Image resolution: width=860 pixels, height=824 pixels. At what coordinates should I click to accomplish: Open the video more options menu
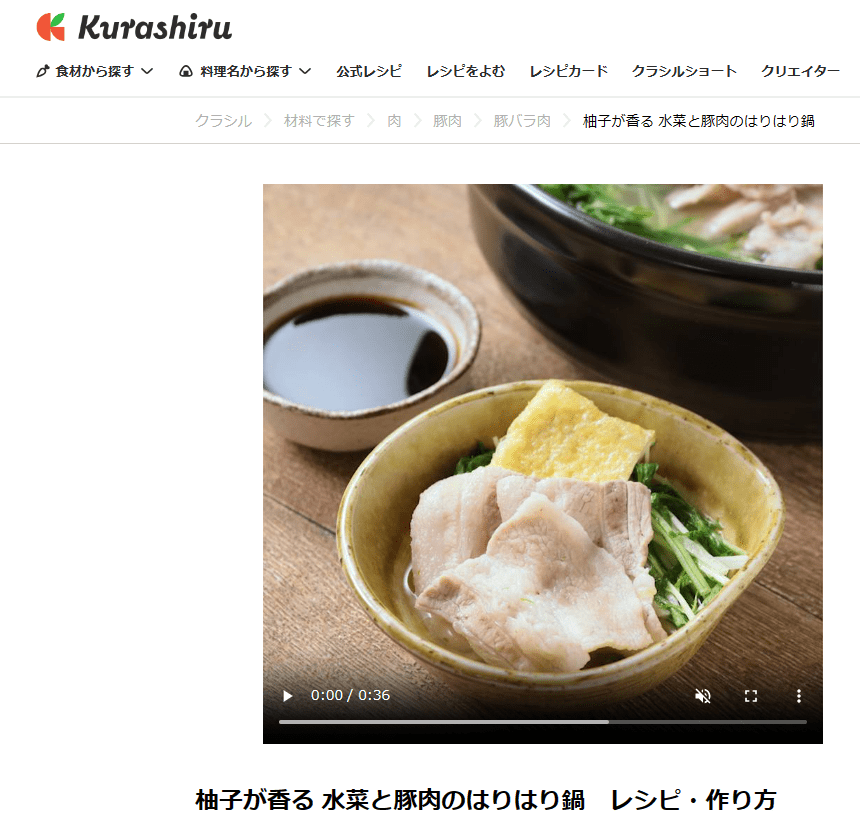(x=799, y=696)
